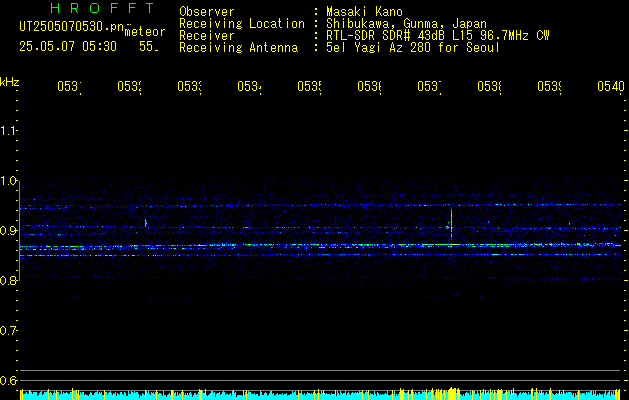Select the 25.05.07 05:30 timestamp
This screenshot has height=400, width=629.
68,47
